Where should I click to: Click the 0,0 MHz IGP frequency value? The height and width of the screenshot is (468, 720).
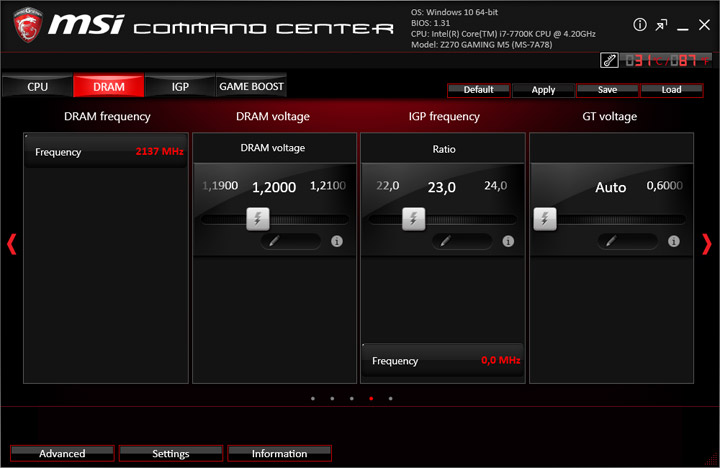tap(501, 361)
